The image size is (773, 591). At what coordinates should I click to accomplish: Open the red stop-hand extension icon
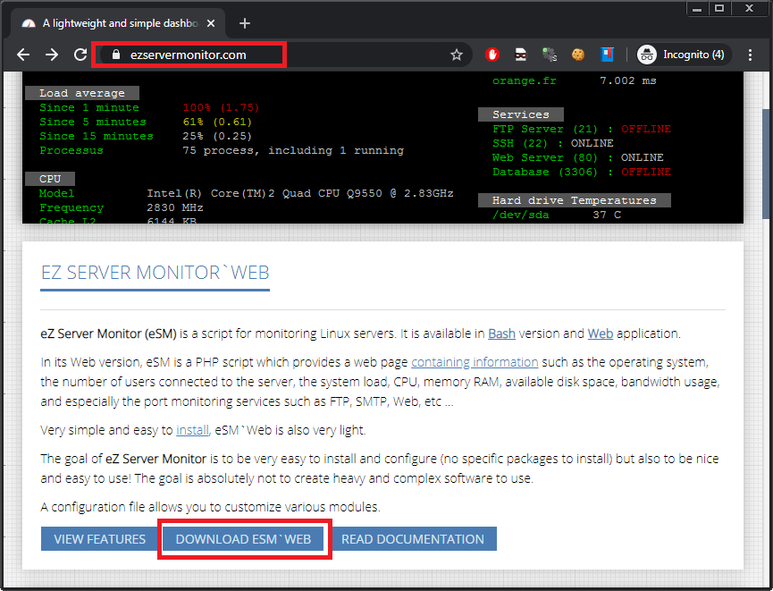pyautogui.click(x=492, y=55)
